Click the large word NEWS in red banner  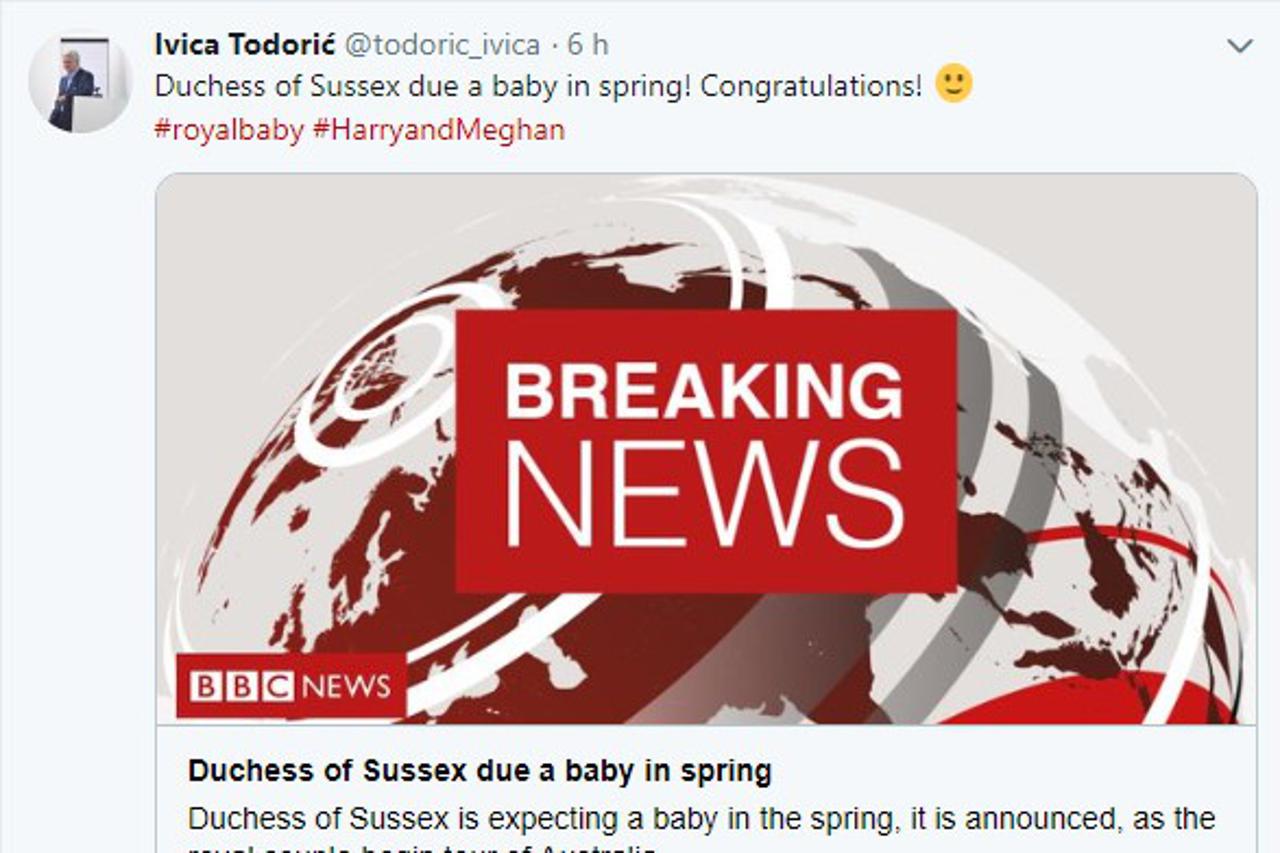pos(706,494)
